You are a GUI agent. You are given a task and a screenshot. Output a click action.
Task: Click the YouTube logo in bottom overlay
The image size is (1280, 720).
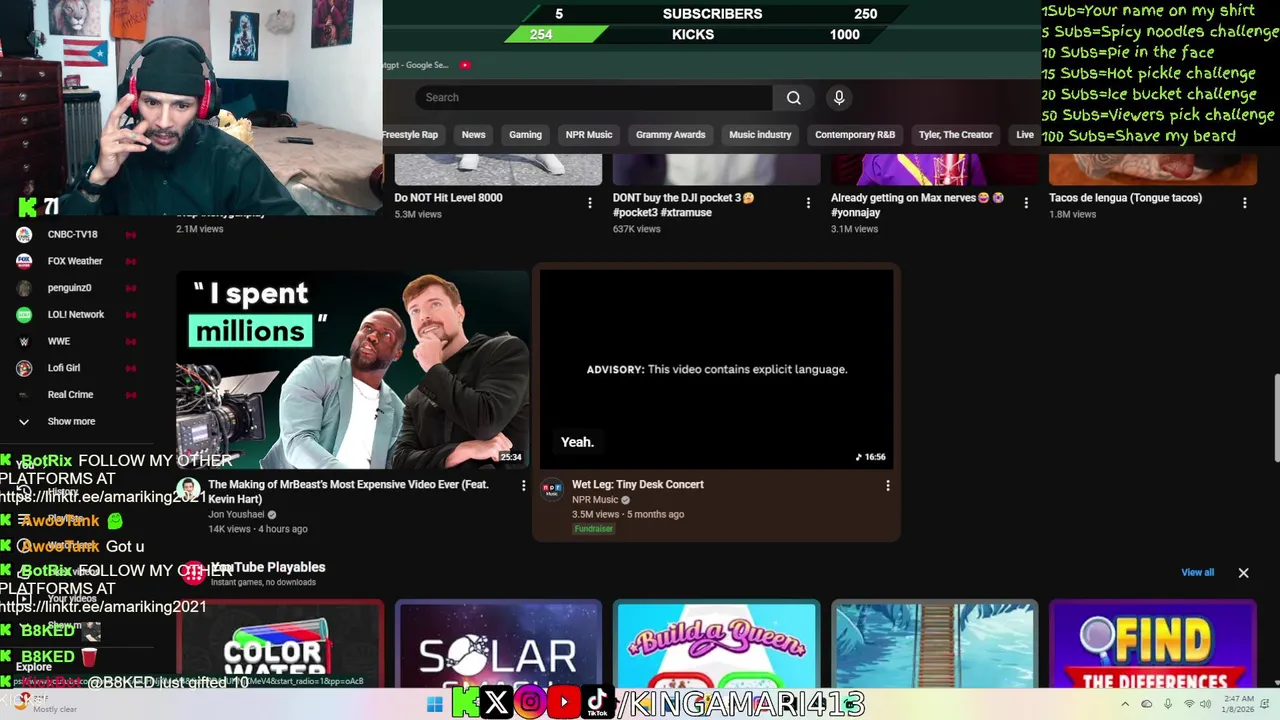(564, 703)
